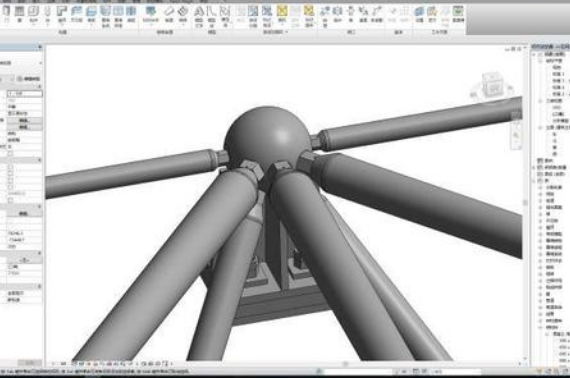Choose the Wall opening (墙) tool in Opening panel

point(351,14)
